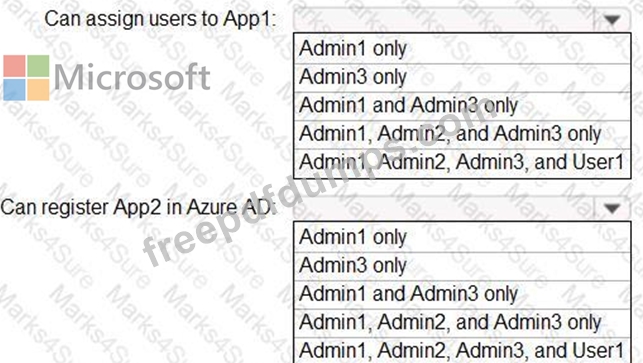
Task: Click the App2 registration combo box field
Action: [462, 208]
